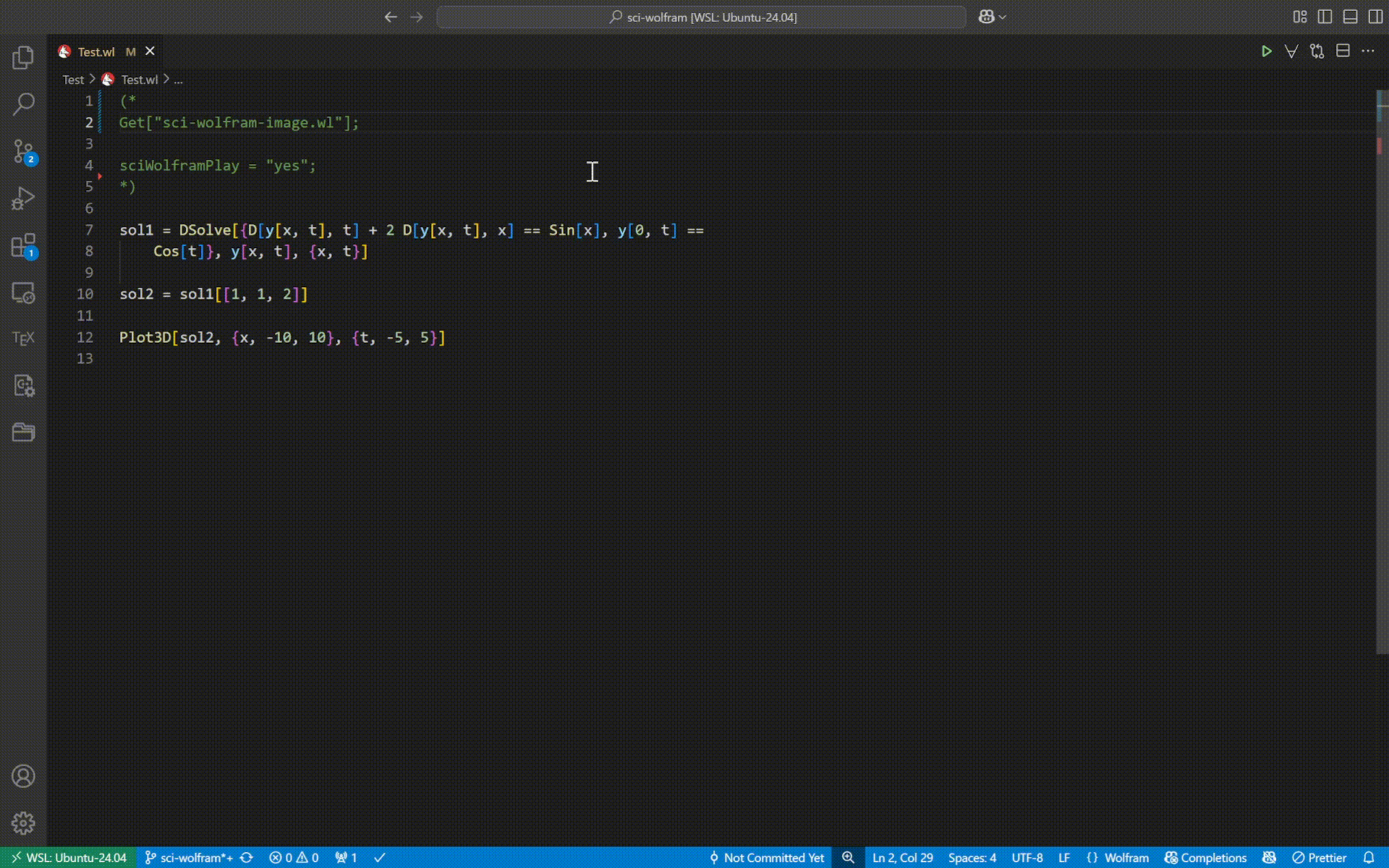Open the folders project manager icon
The image size is (1389, 868).
coord(23,433)
